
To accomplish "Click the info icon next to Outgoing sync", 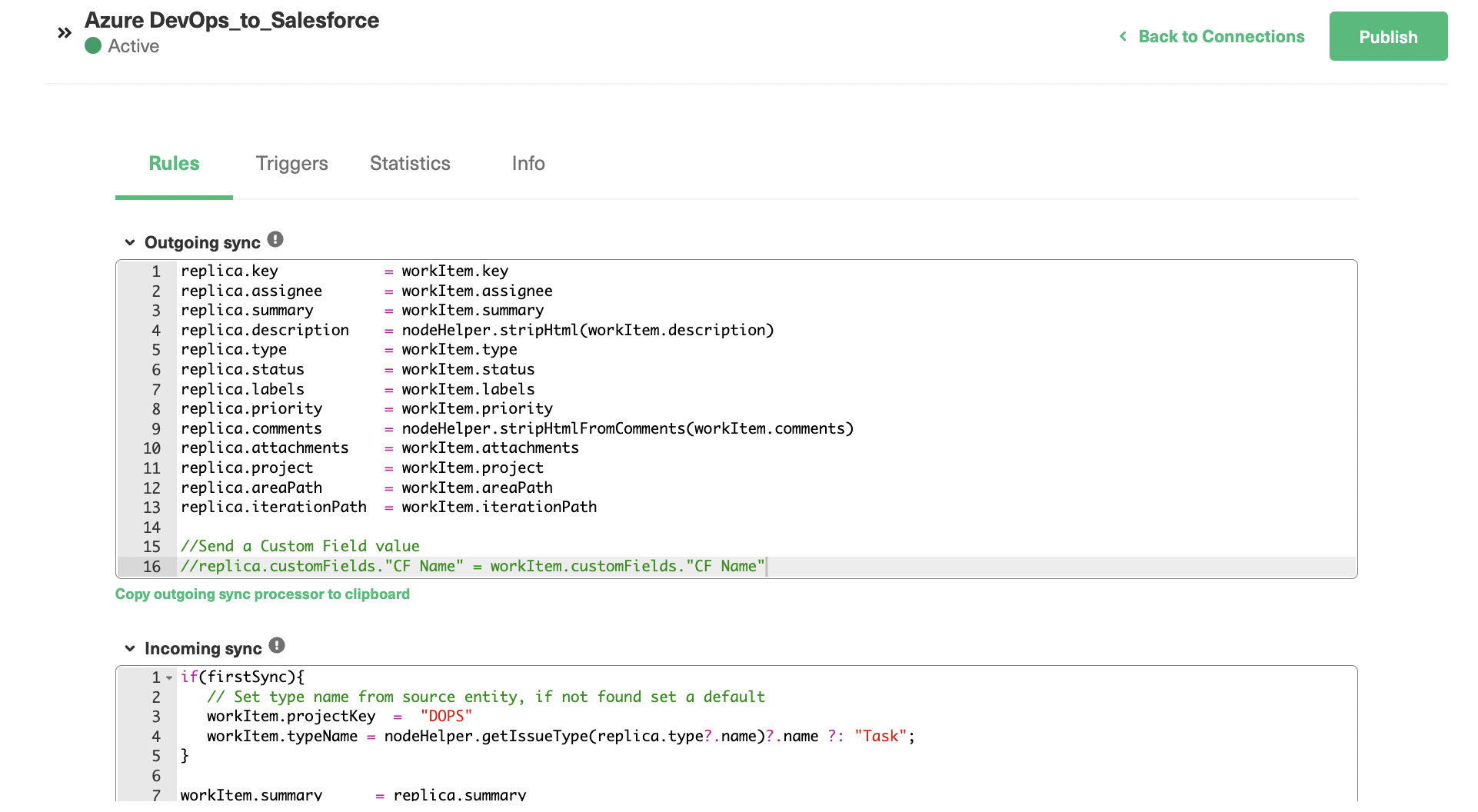I will (x=275, y=240).
